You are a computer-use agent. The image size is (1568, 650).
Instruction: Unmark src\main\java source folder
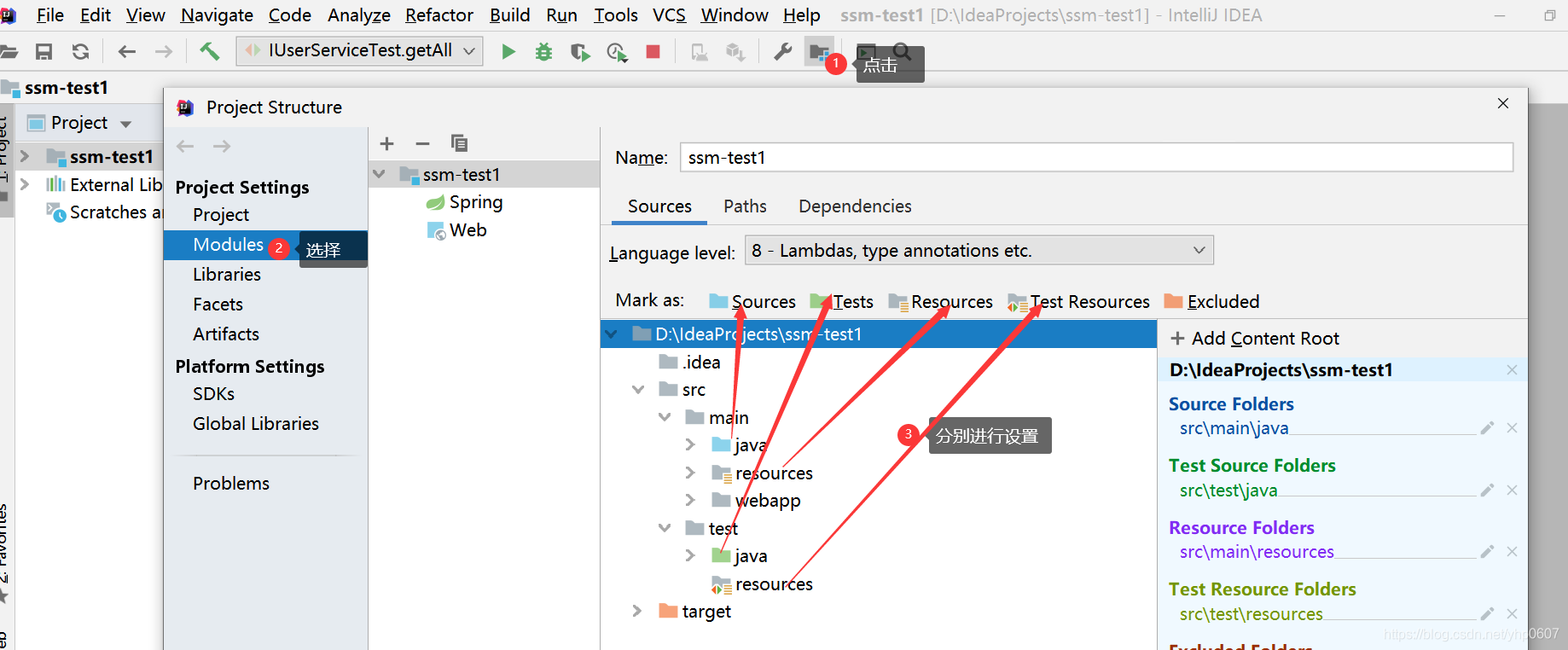click(x=1512, y=428)
